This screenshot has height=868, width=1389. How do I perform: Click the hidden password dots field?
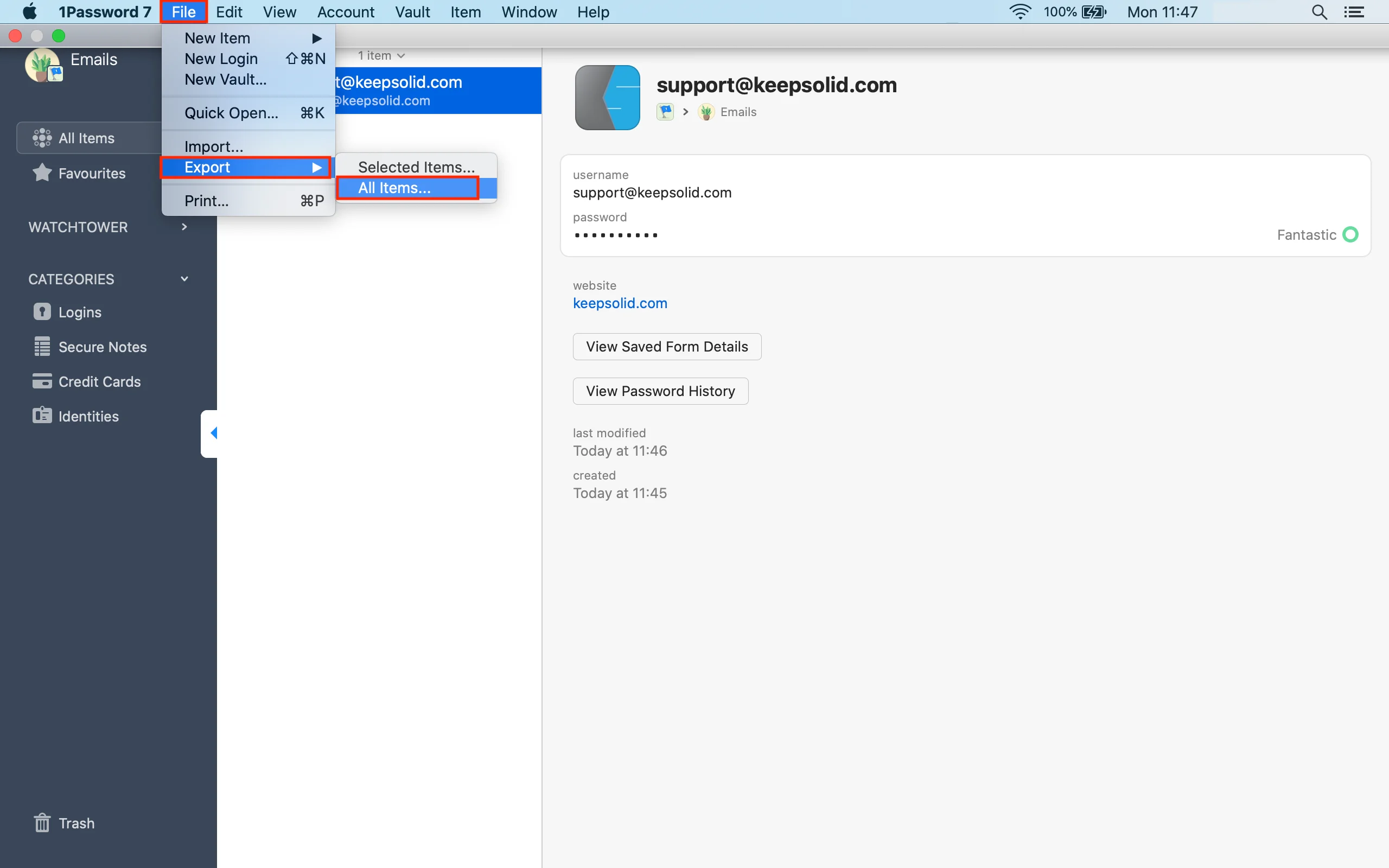click(x=616, y=235)
